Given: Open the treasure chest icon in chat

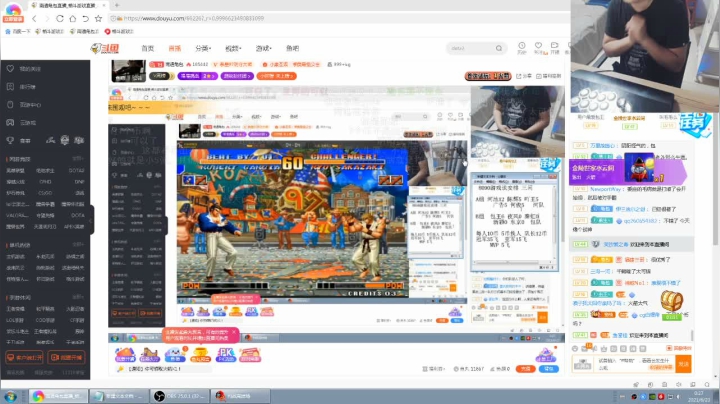Looking at the screenshot, I should 672,302.
